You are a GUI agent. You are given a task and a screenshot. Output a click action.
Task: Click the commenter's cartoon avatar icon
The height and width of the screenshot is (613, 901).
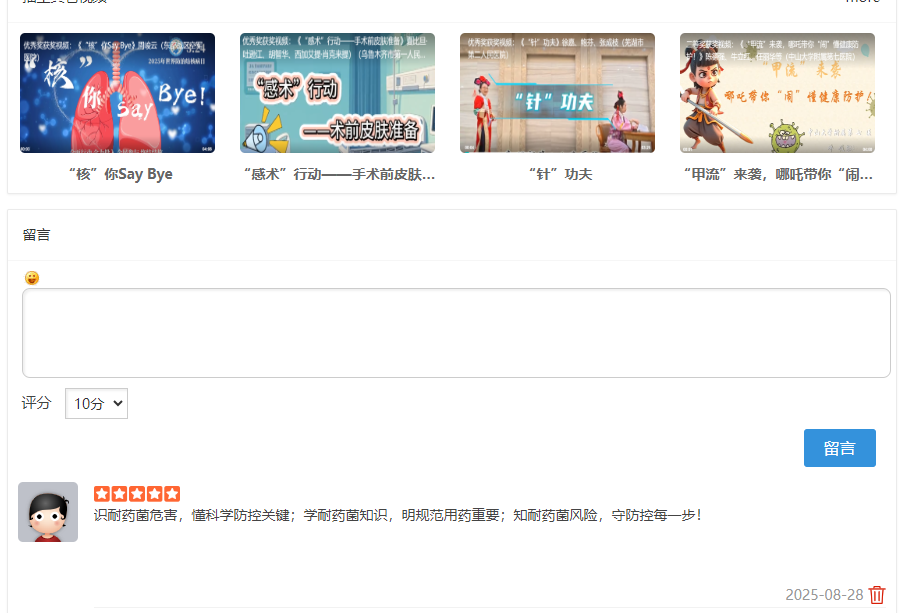(47, 512)
